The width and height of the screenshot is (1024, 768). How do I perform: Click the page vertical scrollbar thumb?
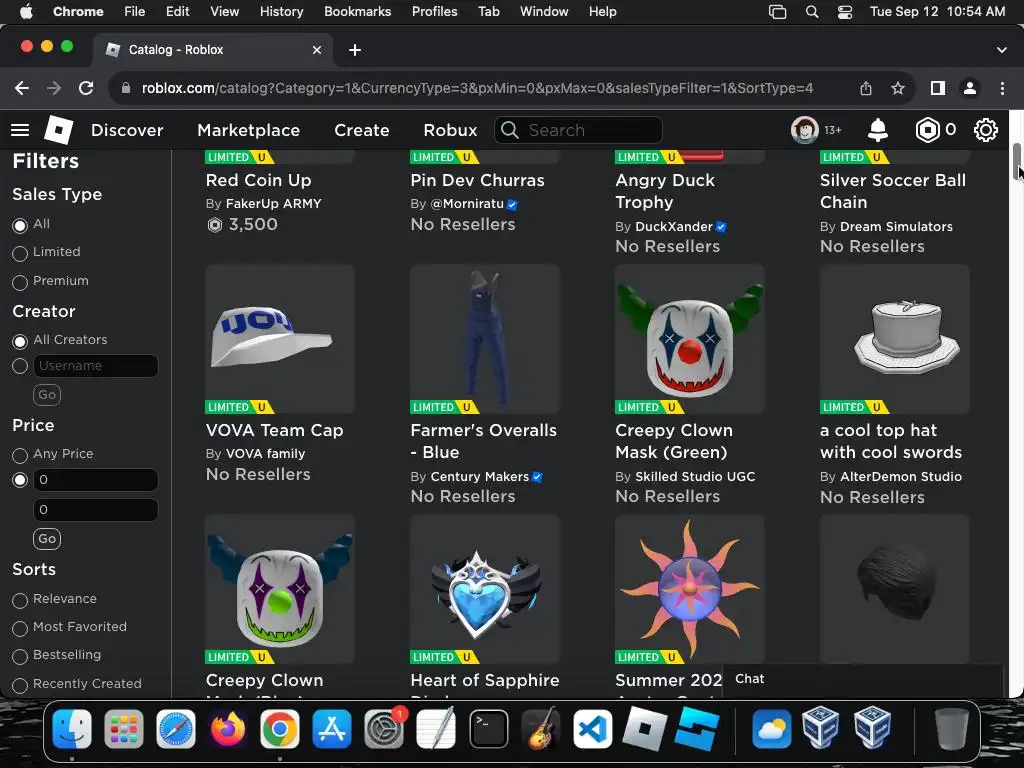tap(1017, 161)
